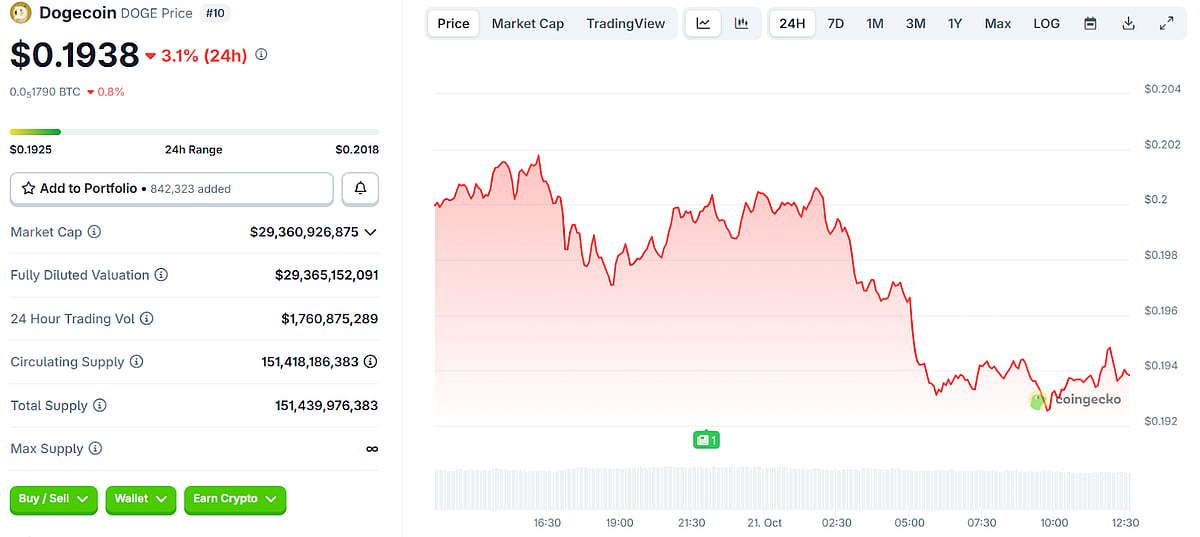Click the $29,365,152,091 valuation value

pyautogui.click(x=327, y=275)
